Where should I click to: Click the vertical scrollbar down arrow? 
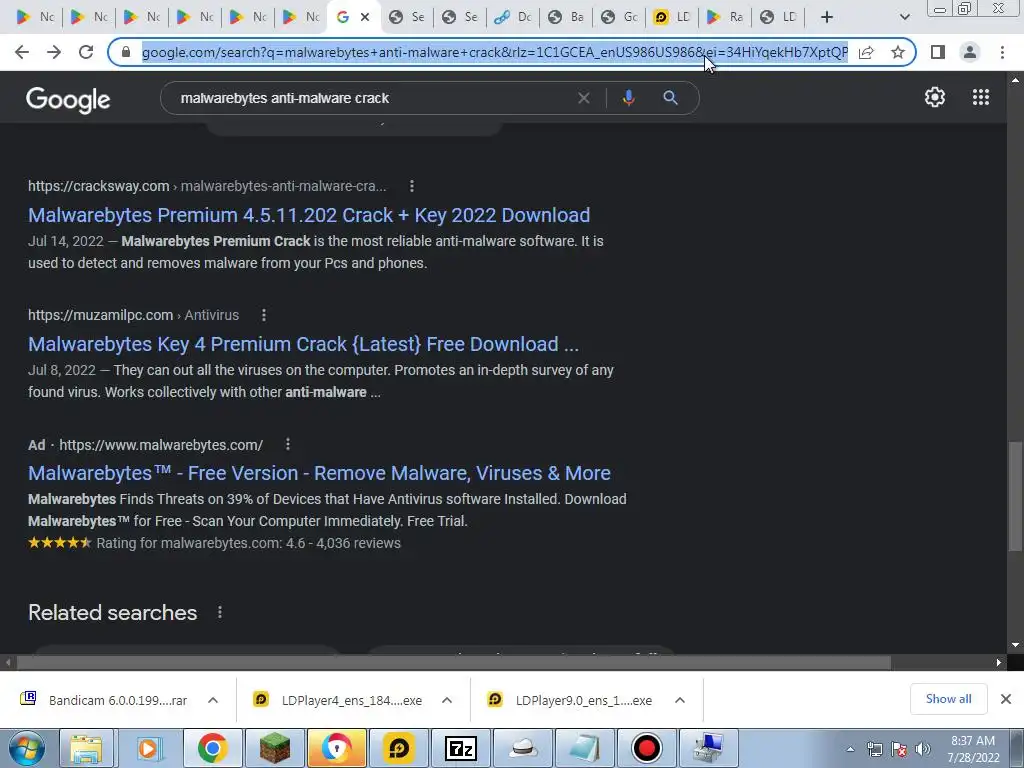coord(1015,645)
